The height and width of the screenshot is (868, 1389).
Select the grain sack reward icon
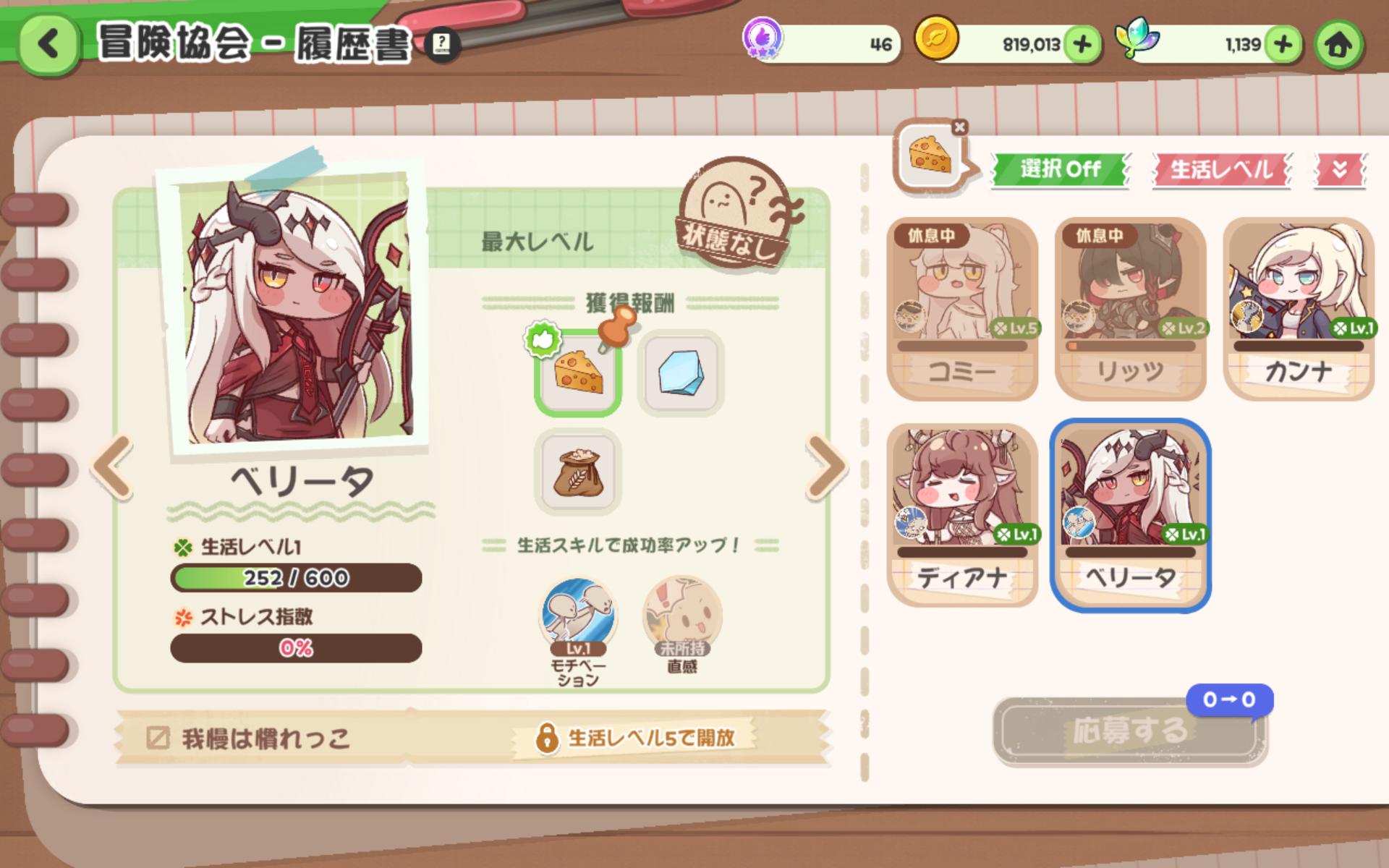577,472
